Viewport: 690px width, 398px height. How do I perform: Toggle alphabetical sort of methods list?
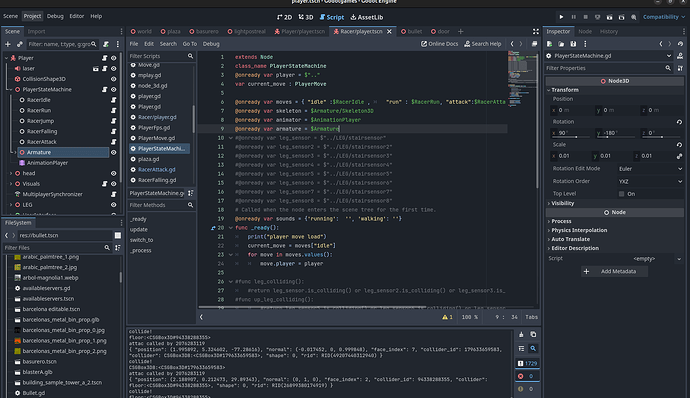[x=191, y=193]
